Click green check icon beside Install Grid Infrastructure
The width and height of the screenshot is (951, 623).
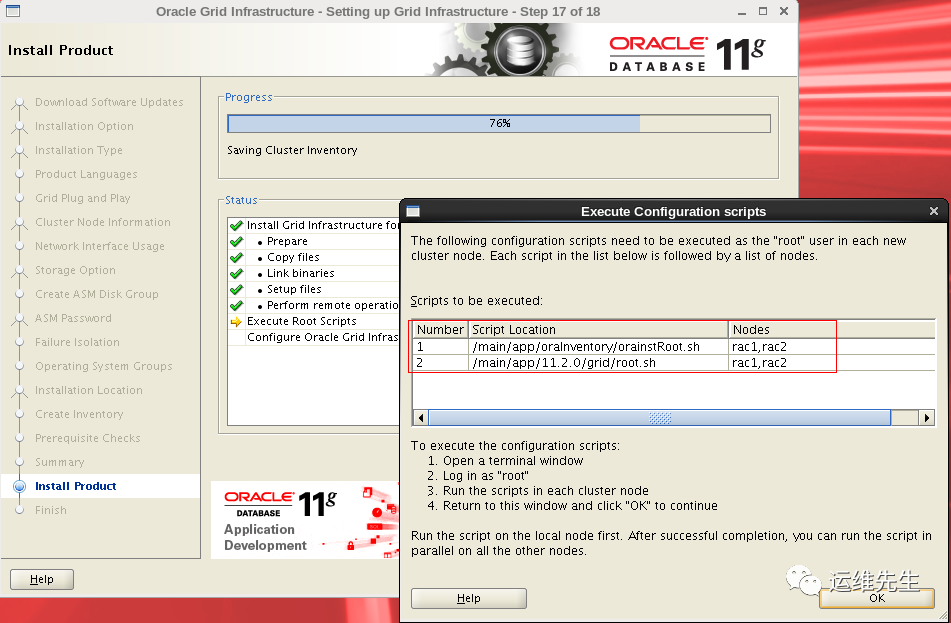[x=236, y=225]
